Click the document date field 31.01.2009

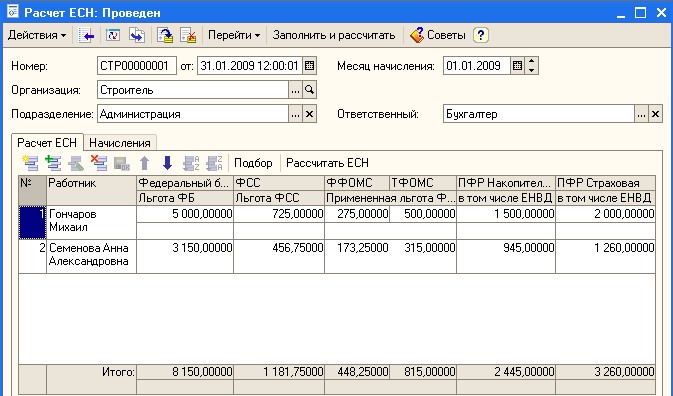point(250,66)
